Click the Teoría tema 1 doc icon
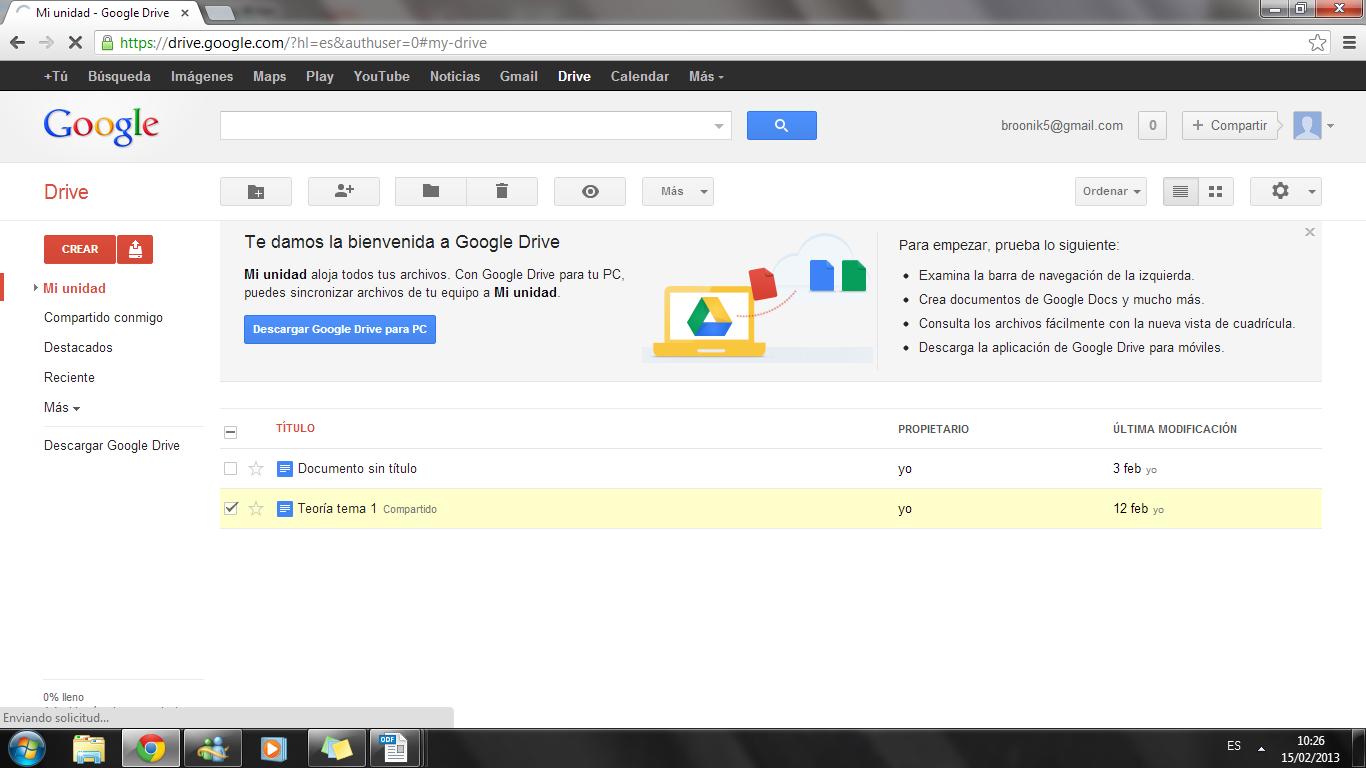1366x768 pixels. click(284, 508)
